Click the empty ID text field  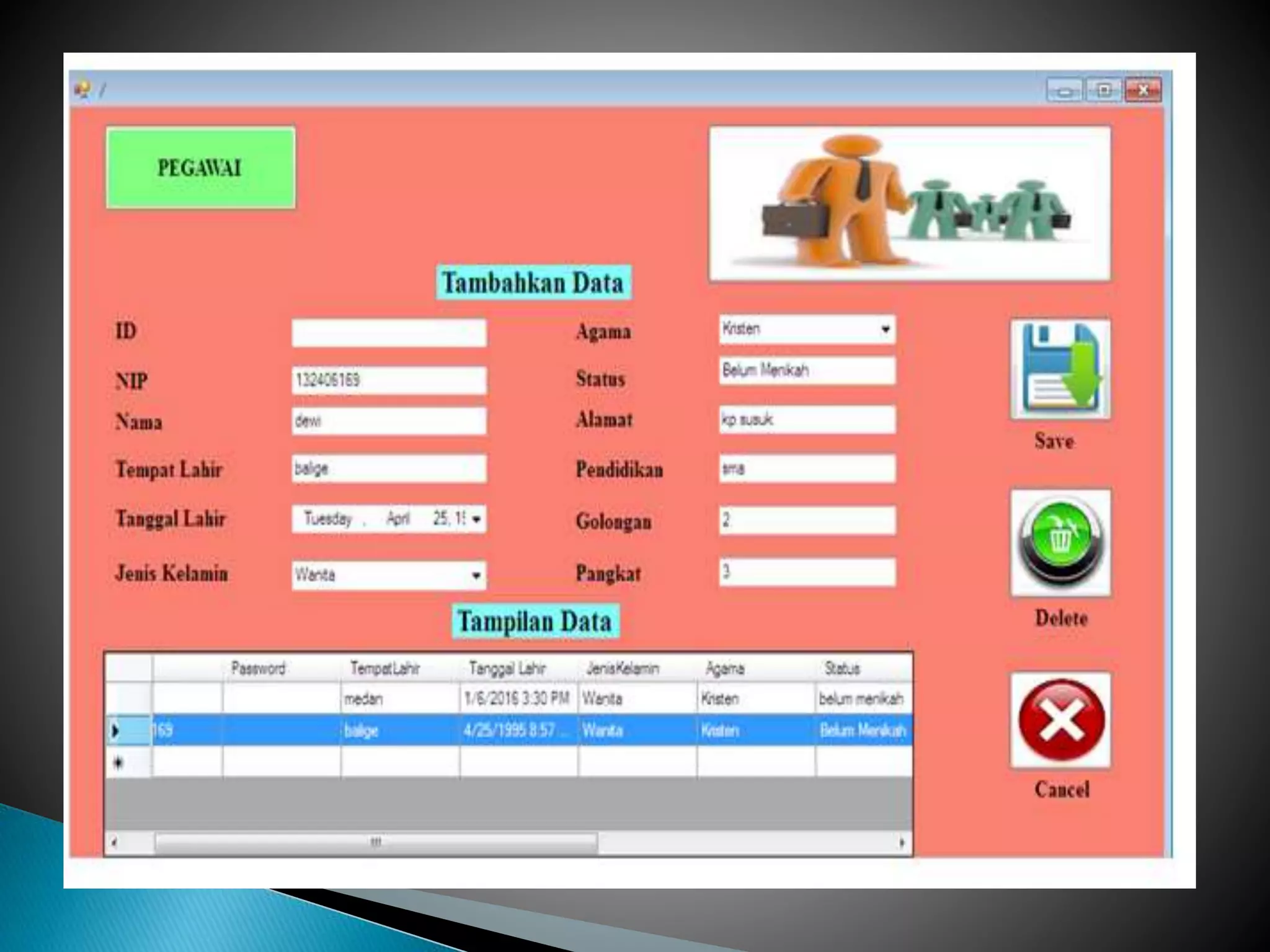coord(389,333)
